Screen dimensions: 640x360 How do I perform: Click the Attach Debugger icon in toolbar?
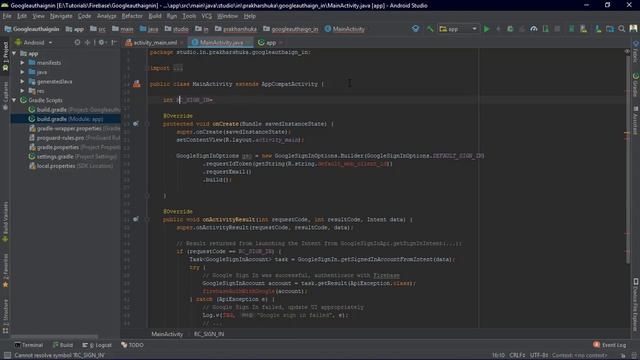coord(546,29)
